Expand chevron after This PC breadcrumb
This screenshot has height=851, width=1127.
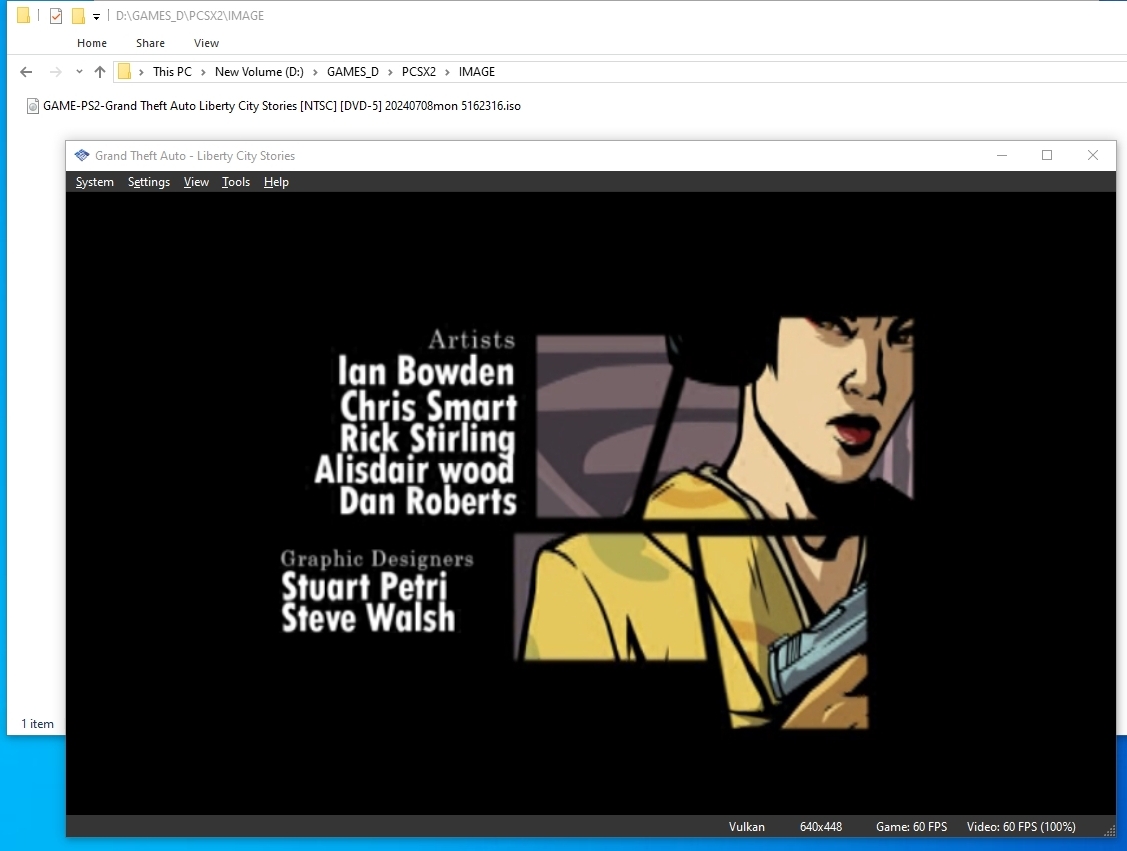[203, 72]
